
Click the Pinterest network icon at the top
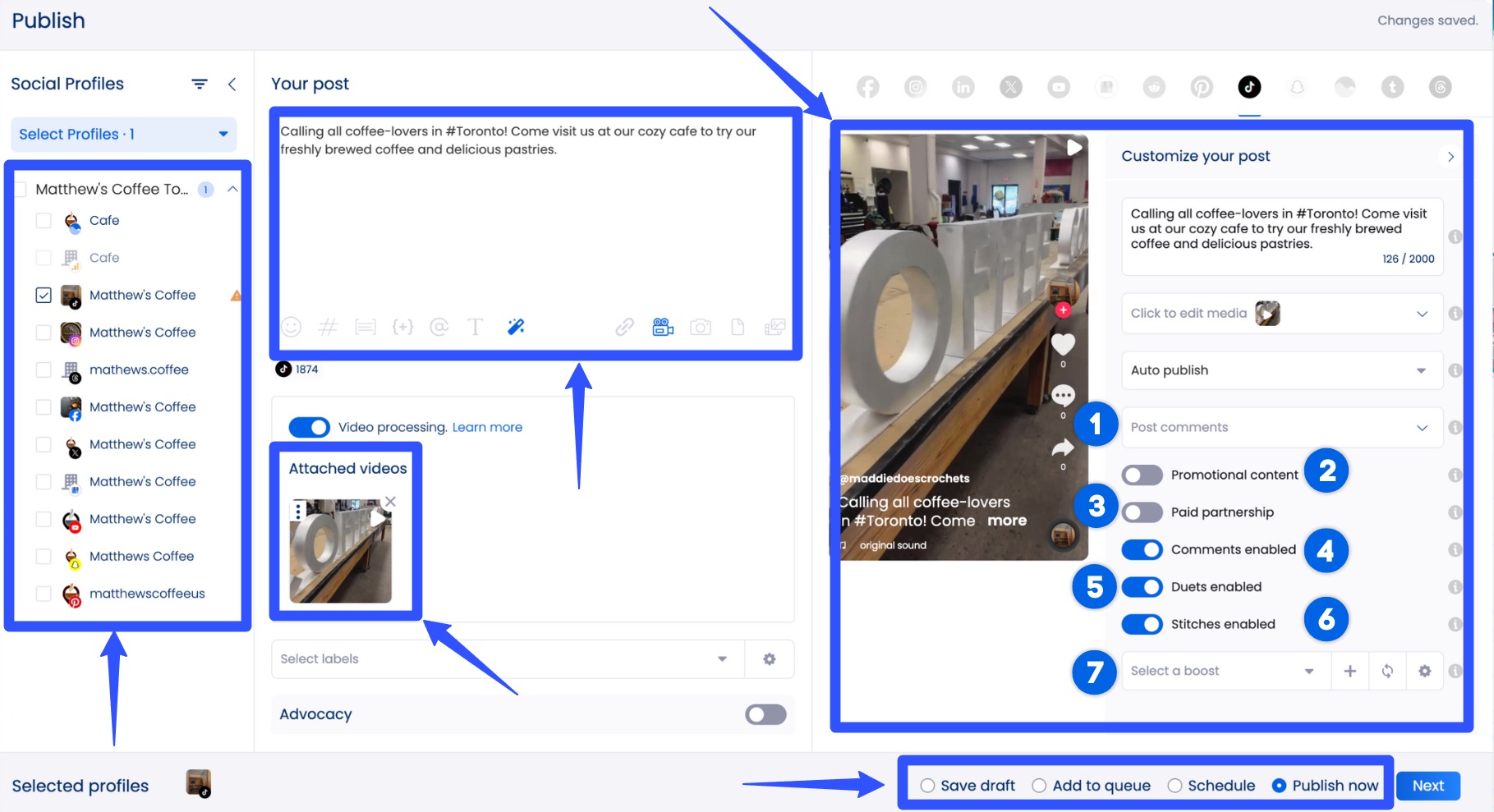tap(1202, 86)
